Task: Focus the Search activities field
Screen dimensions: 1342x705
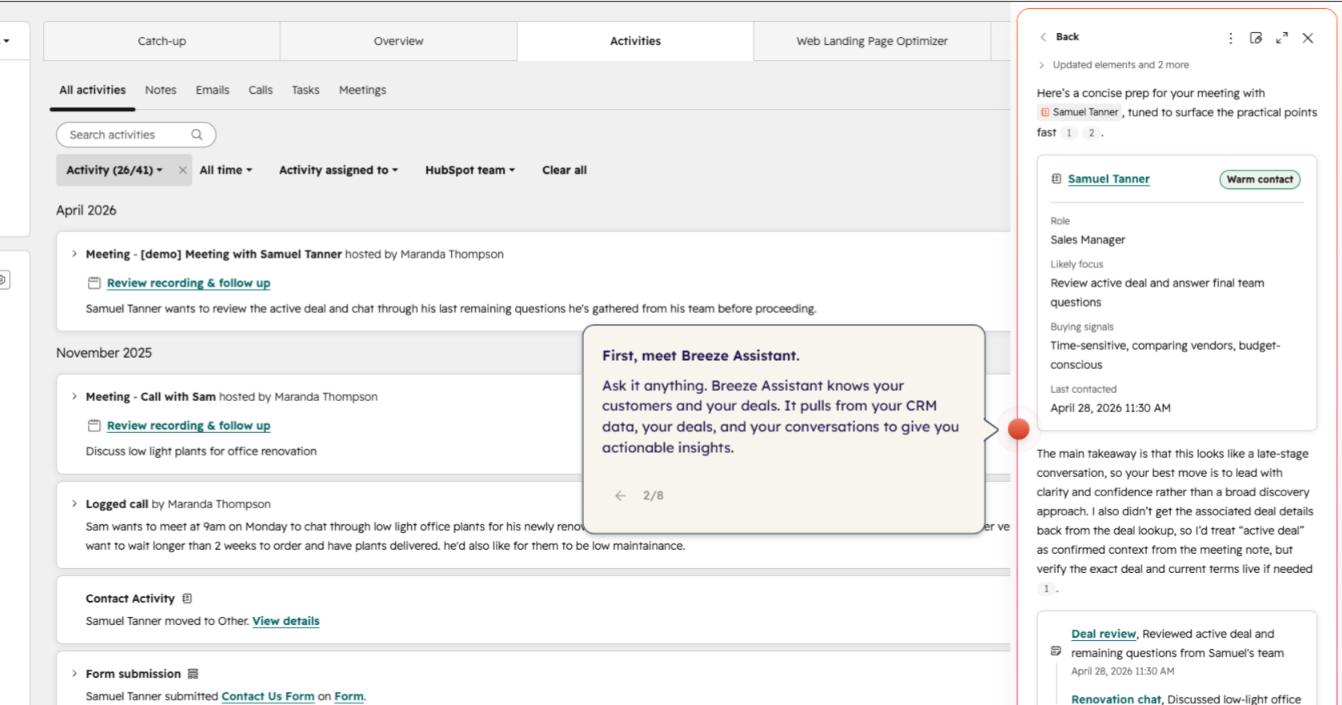Action: click(x=136, y=135)
